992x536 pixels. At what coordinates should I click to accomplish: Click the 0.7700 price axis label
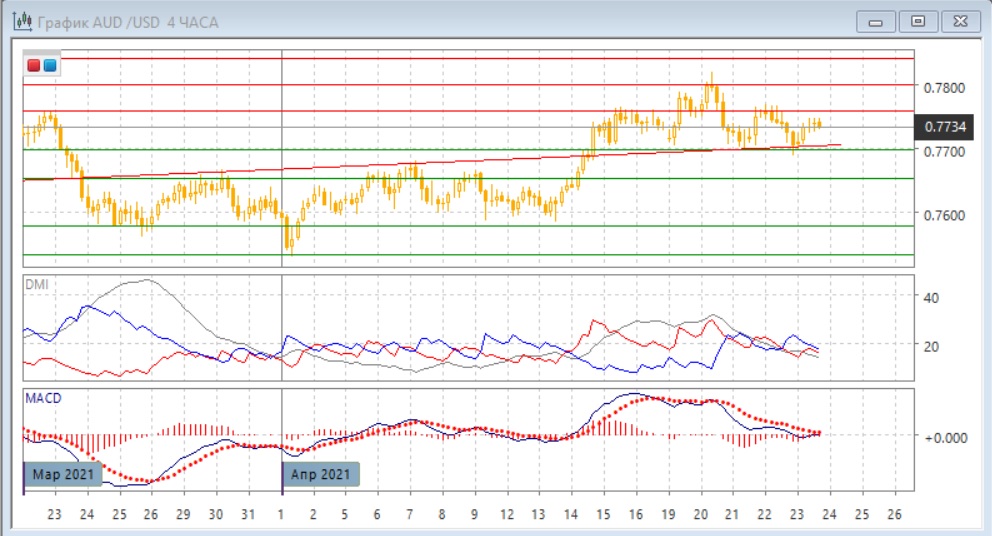945,152
